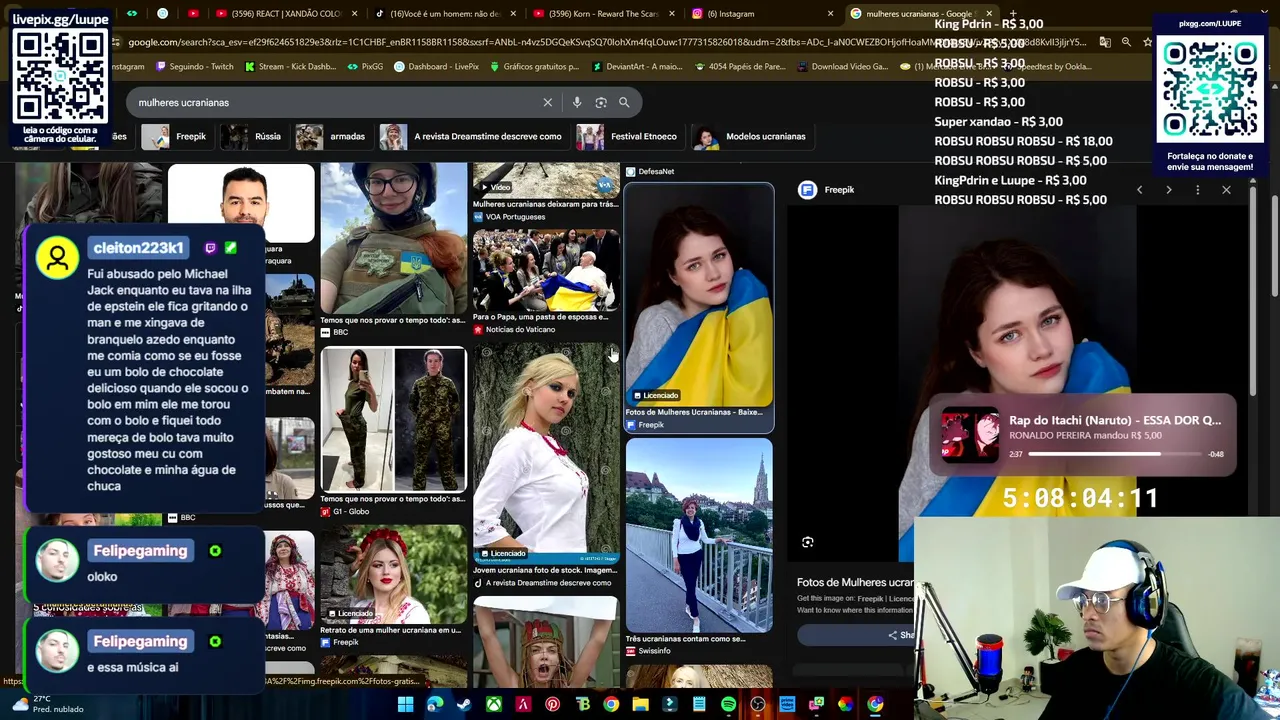Open 'Três ucranianas contam como se...' caption
Image resolution: width=1280 pixels, height=720 pixels.
685,639
